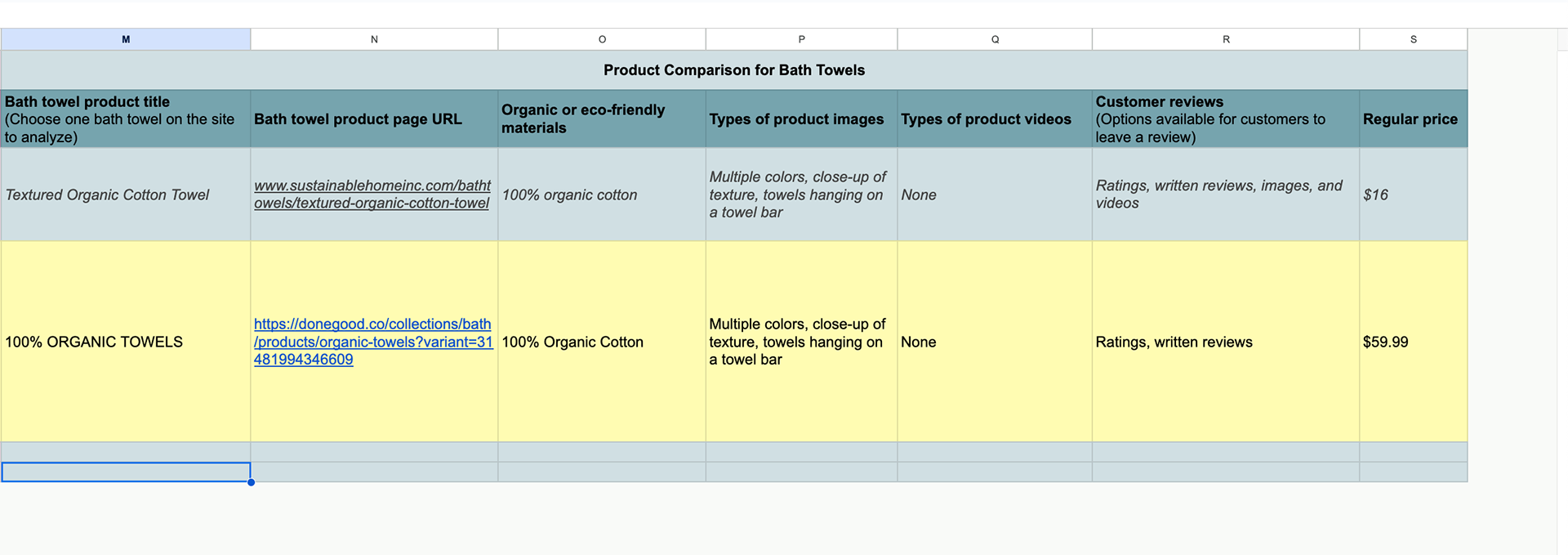The image size is (1568, 555).
Task: Open the donegood.co organic towels link
Action: pos(373,342)
